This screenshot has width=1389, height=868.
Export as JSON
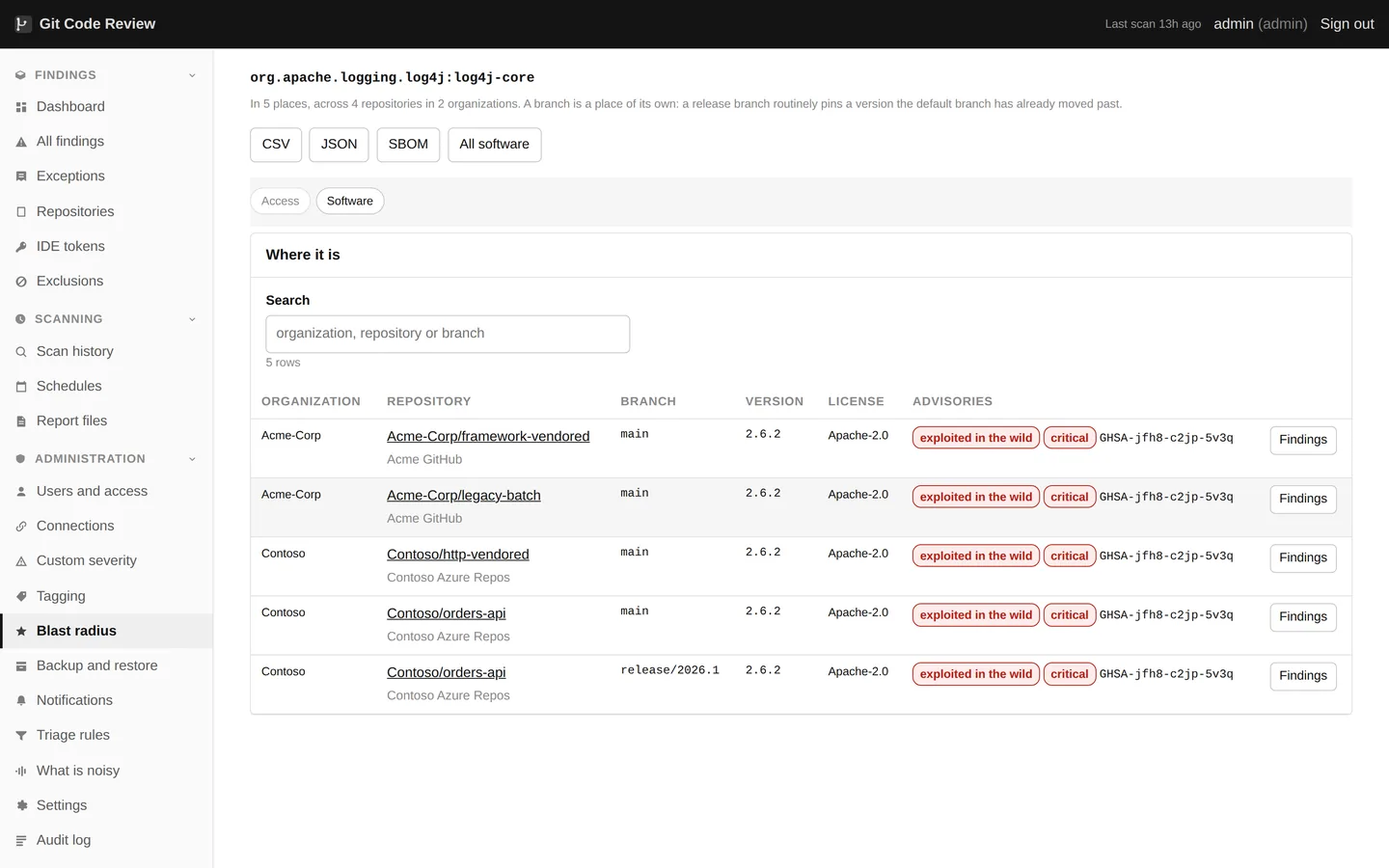pos(339,145)
